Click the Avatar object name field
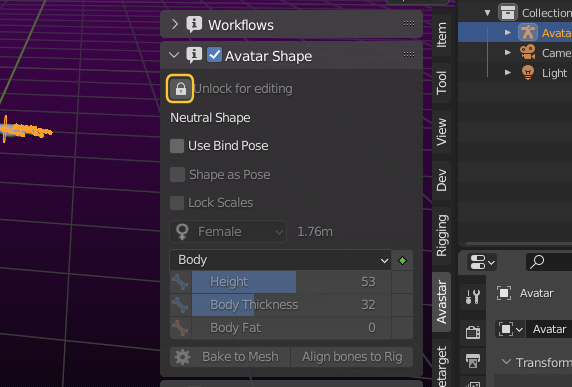The height and width of the screenshot is (387, 572). (x=549, y=329)
